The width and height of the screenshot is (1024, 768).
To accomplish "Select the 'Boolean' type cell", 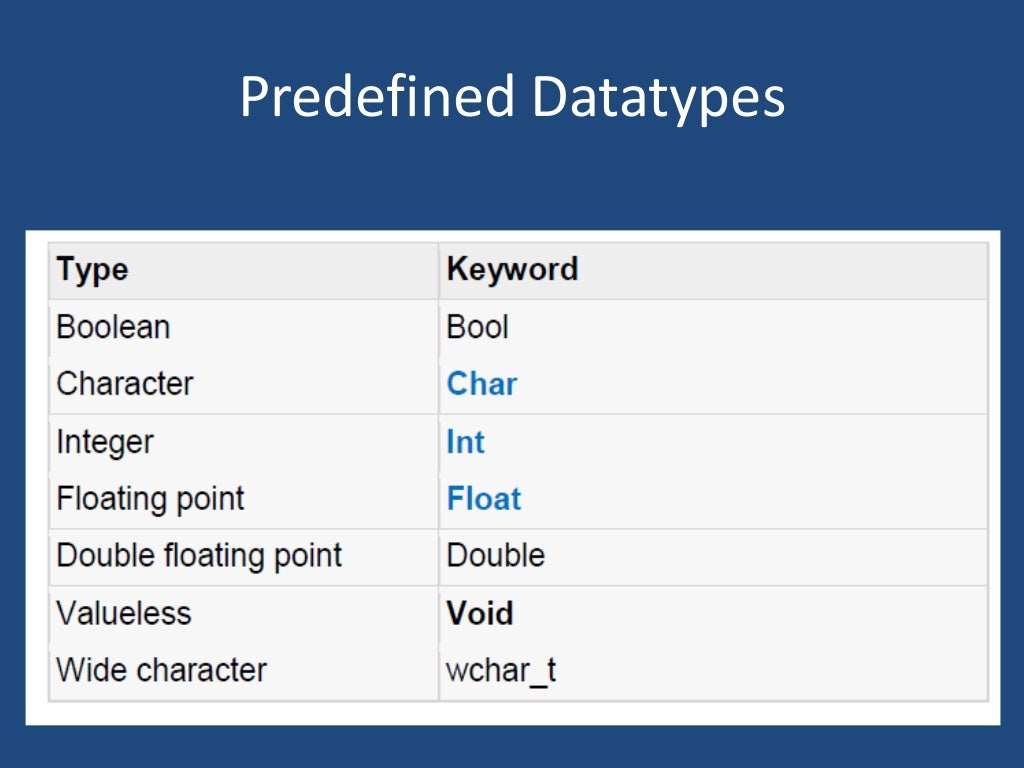I will coord(113,327).
